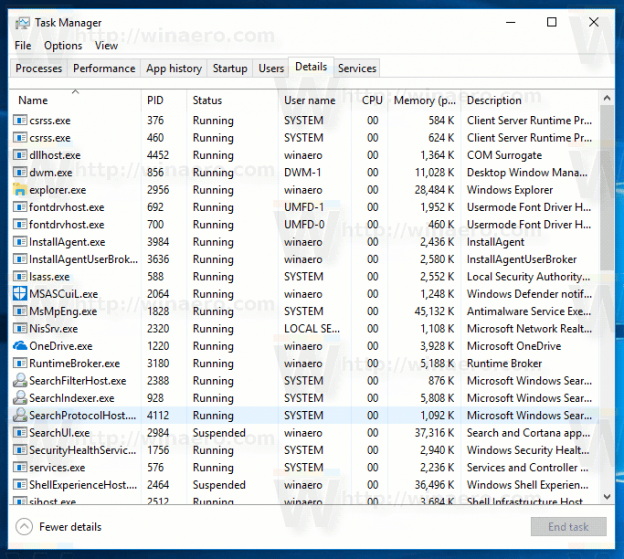Click the scrollbar down arrow

tap(606, 497)
